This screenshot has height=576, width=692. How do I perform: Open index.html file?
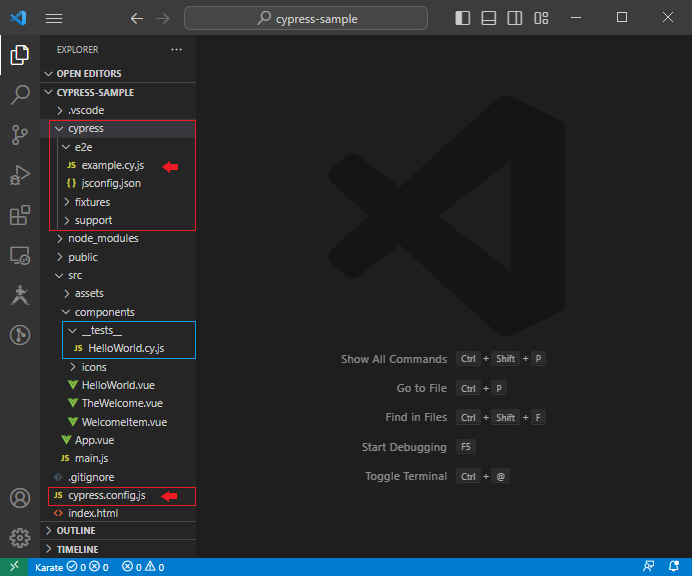click(x=118, y=513)
